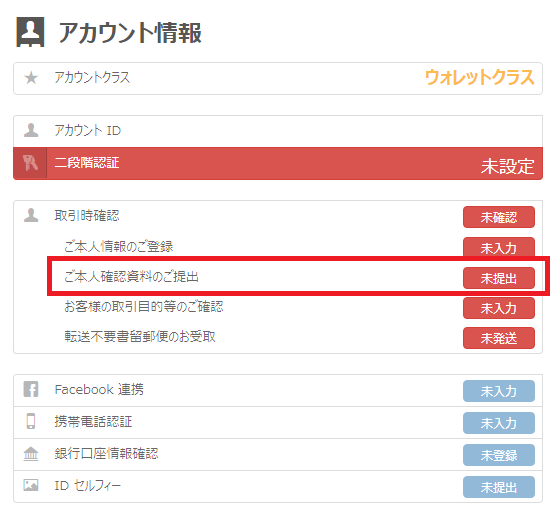The width and height of the screenshot is (556, 510).
Task: Click the person icon beside 取引時確認
Action: [31, 215]
